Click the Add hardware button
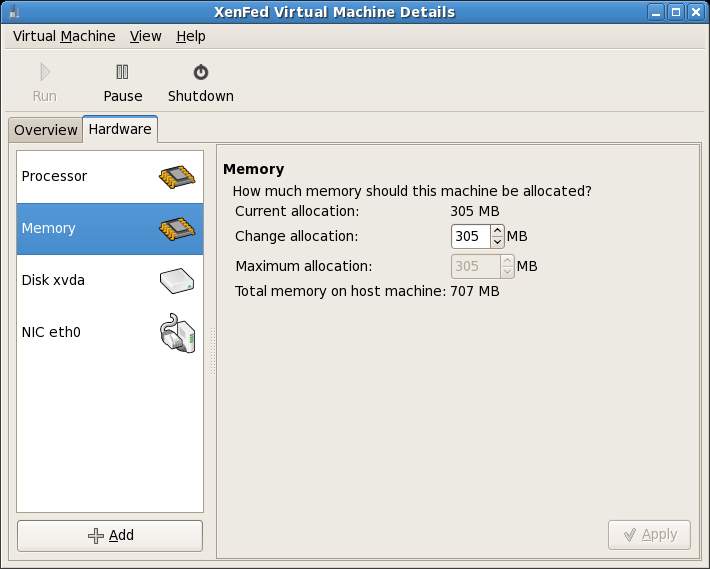 (110, 536)
